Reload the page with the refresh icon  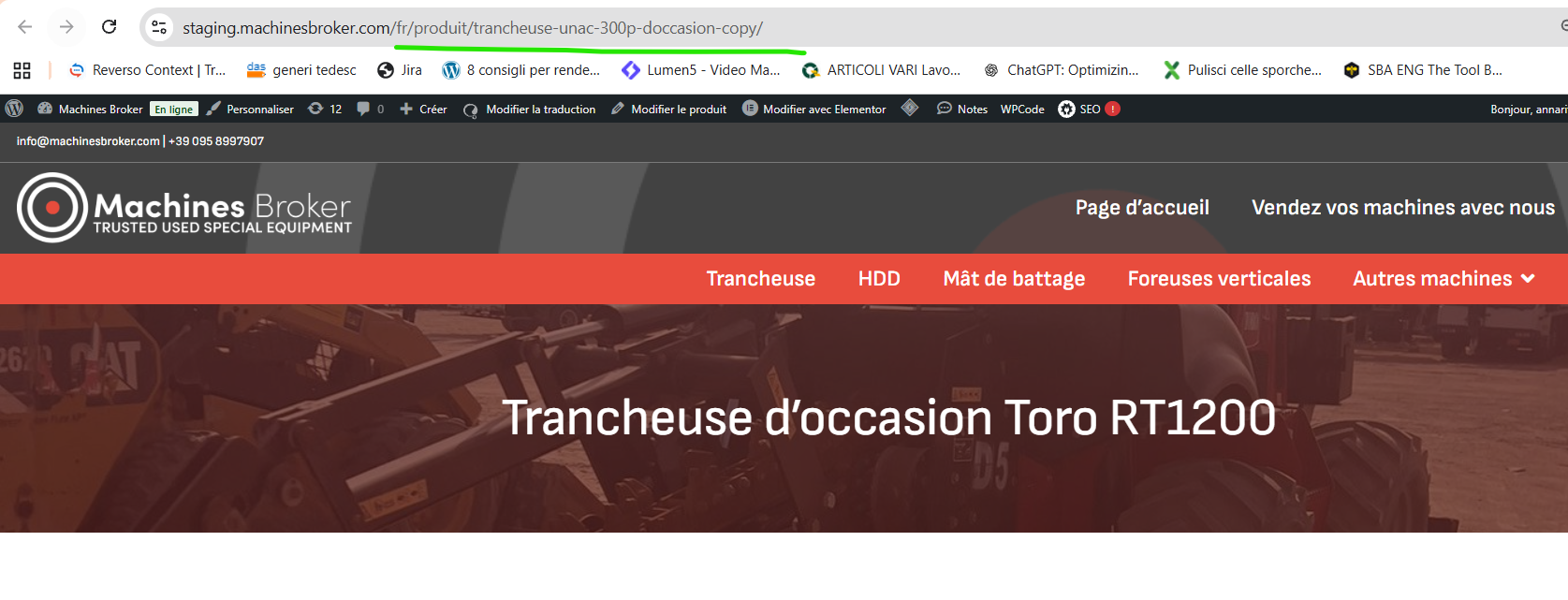click(x=109, y=26)
